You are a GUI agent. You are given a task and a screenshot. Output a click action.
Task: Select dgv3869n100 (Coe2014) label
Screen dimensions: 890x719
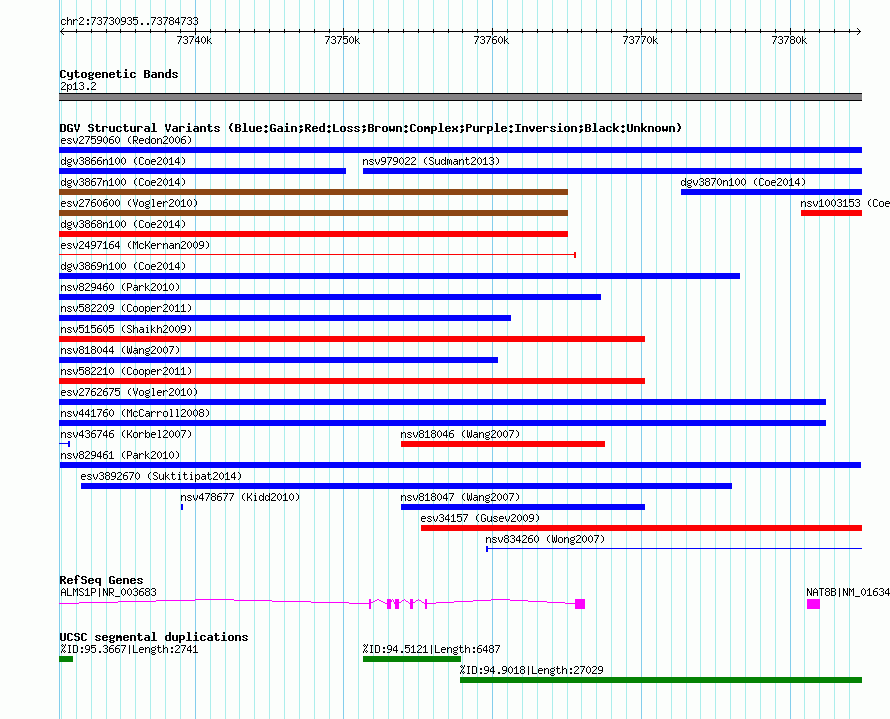point(123,266)
